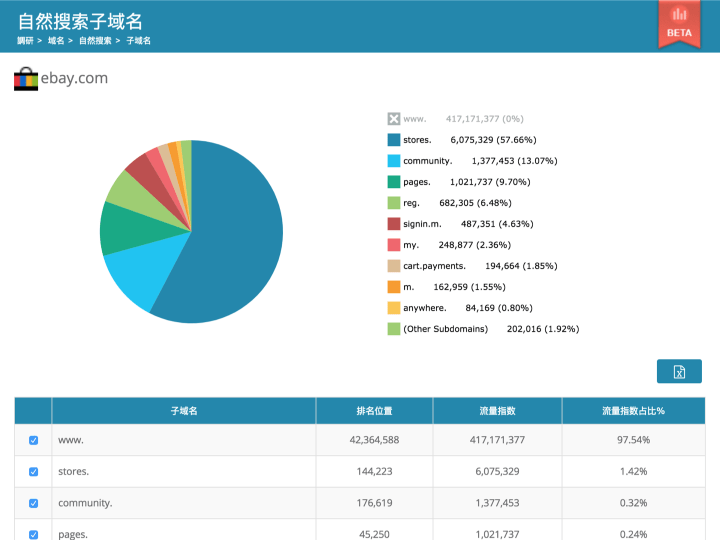Click the light blue community. pie slice
The width and height of the screenshot is (720, 540).
(142, 273)
